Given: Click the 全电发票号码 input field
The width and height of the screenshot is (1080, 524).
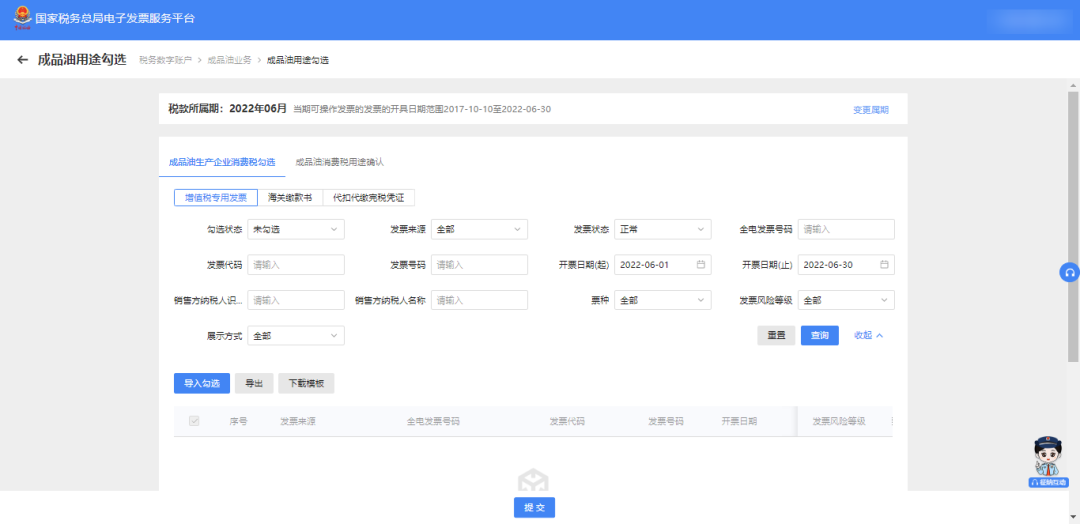Looking at the screenshot, I should click(x=845, y=230).
